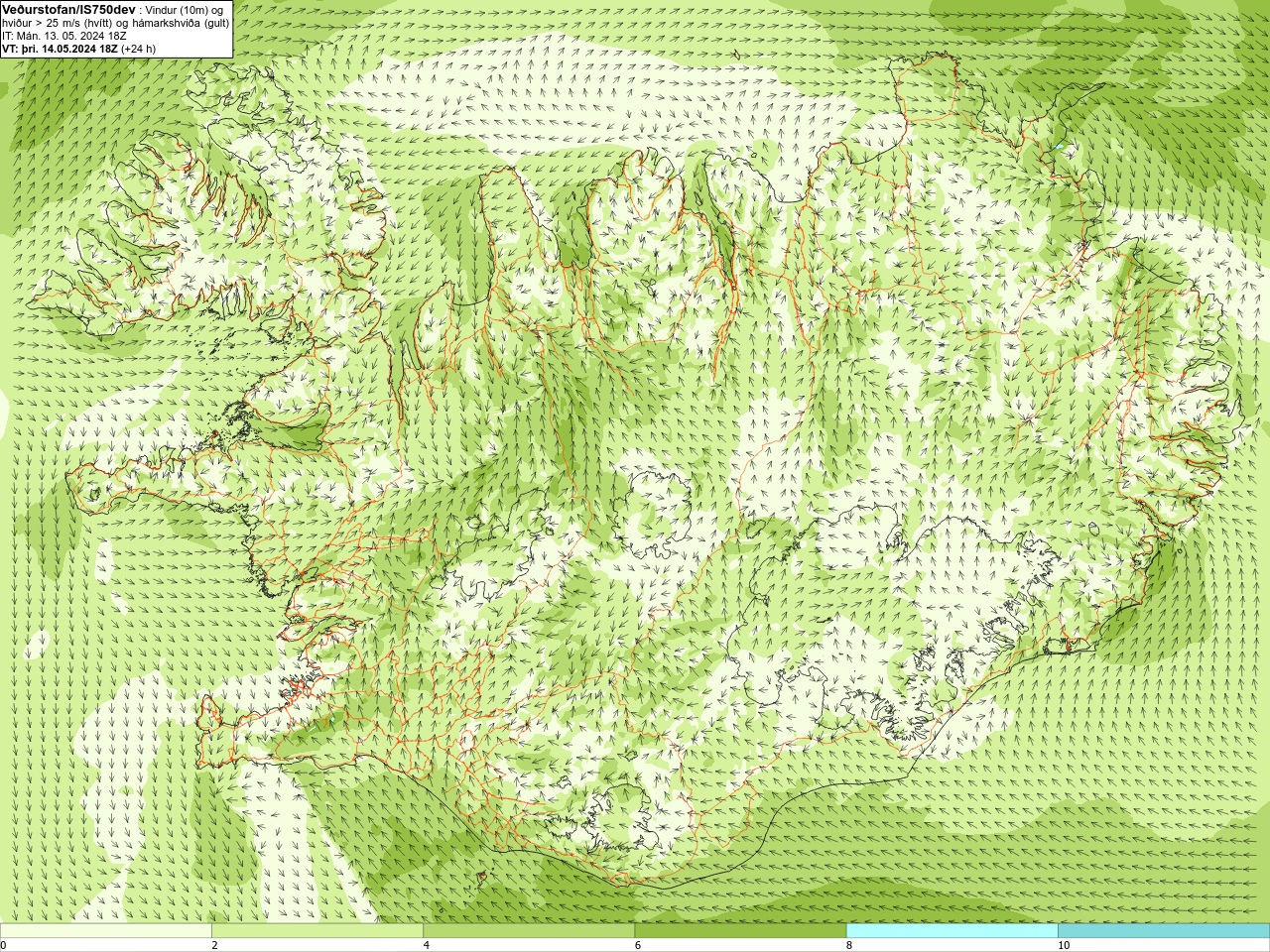
Task: Click the "Veðurstofan/IS750dev" title text
Action: pos(68,9)
